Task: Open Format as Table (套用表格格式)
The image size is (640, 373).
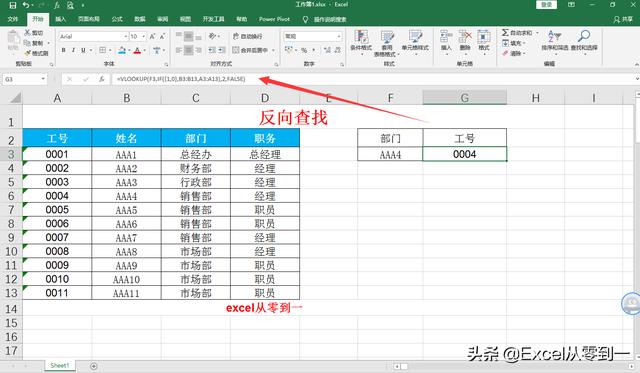Action: pyautogui.click(x=386, y=43)
